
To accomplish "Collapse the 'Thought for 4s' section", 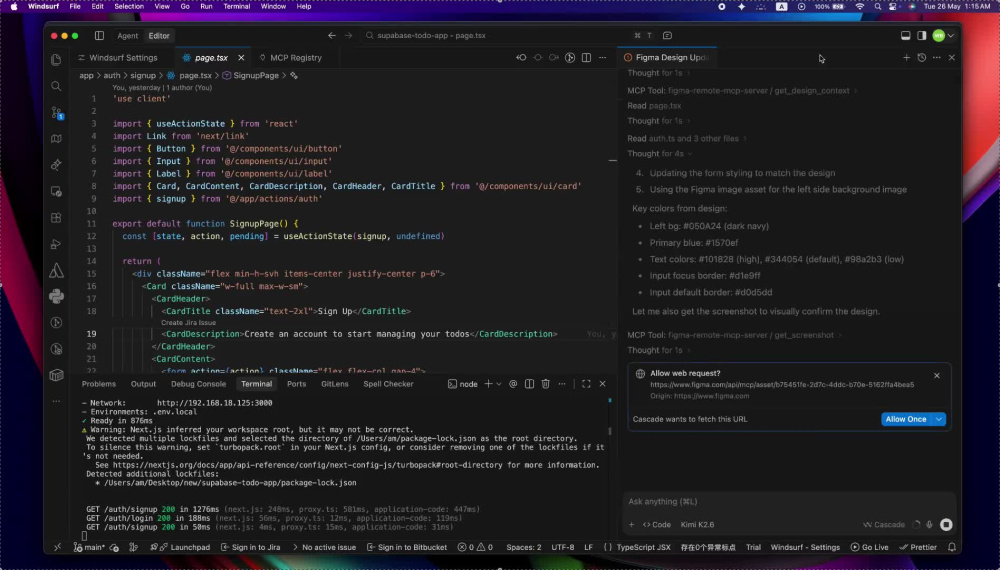I will (659, 154).
